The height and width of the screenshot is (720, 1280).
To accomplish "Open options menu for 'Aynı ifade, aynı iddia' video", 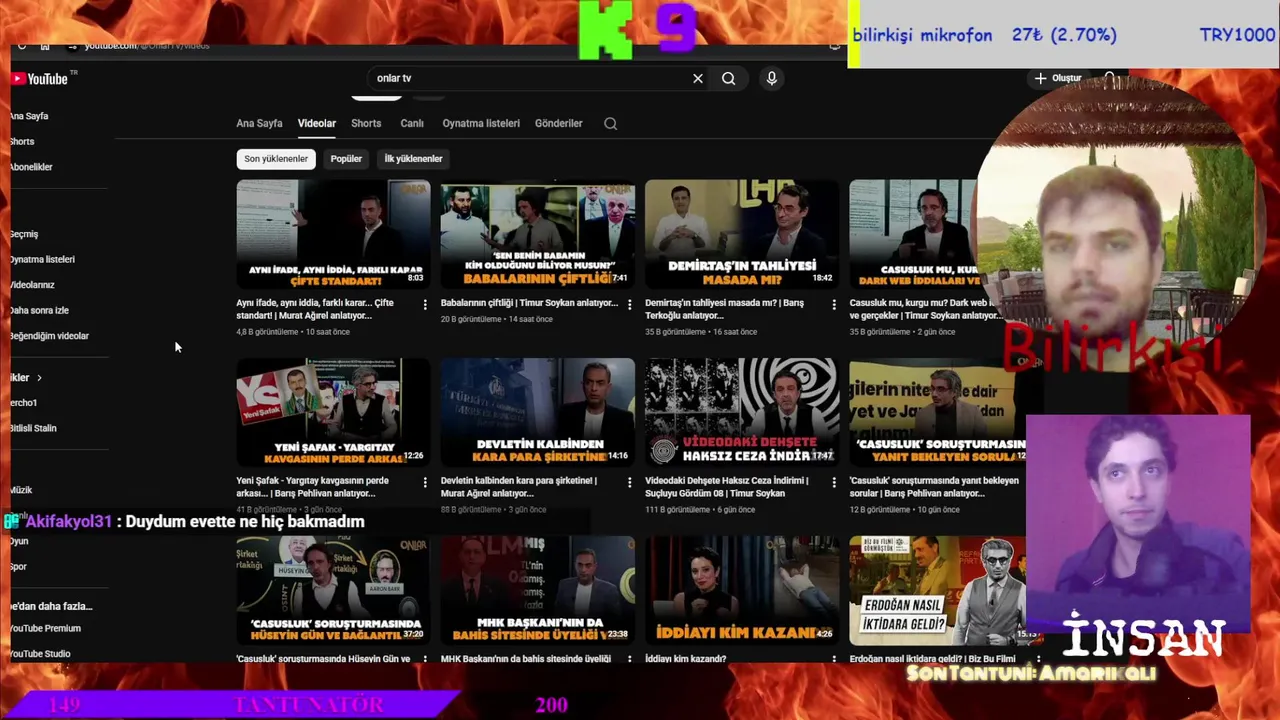I will pos(425,304).
